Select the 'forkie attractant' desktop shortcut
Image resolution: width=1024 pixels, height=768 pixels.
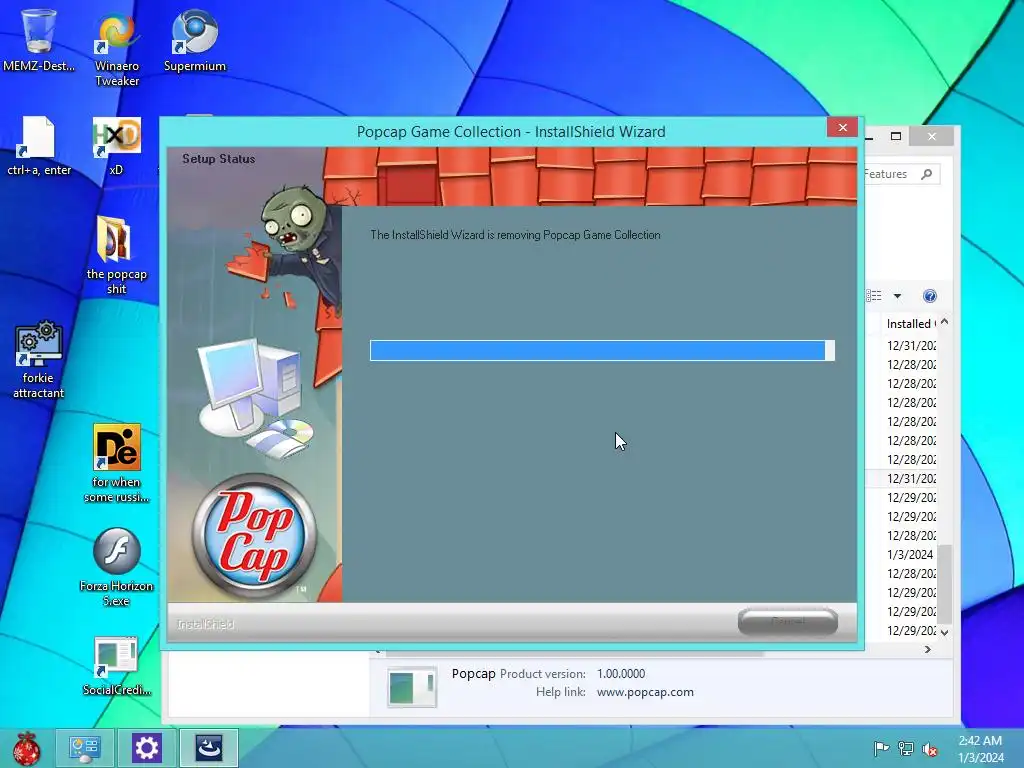(x=39, y=359)
